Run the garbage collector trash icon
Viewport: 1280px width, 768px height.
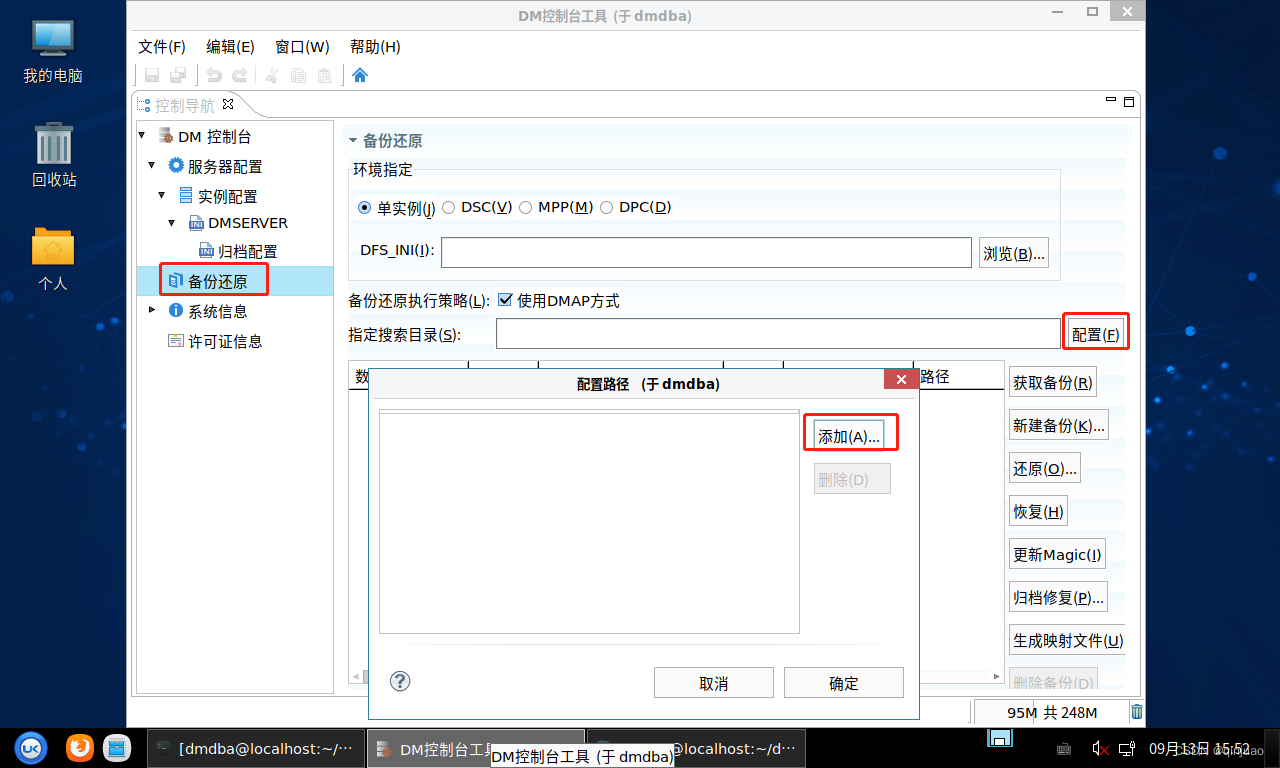pyautogui.click(x=1136, y=712)
